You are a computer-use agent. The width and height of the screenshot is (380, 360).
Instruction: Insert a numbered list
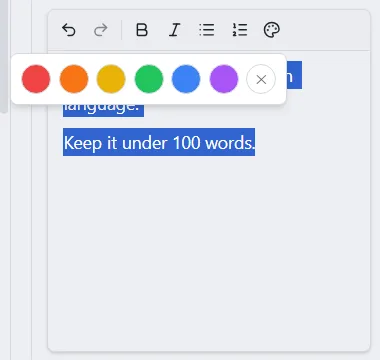coord(240,30)
